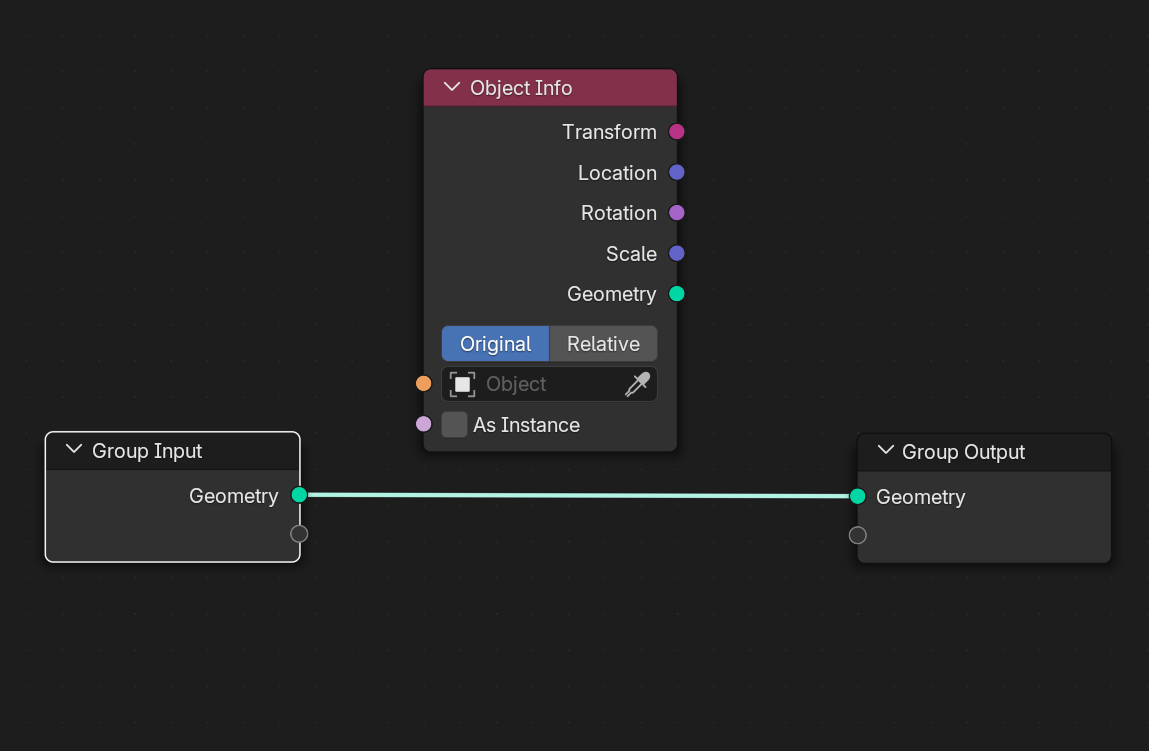
Task: Select the link between Group Input and Output
Action: tap(578, 495)
